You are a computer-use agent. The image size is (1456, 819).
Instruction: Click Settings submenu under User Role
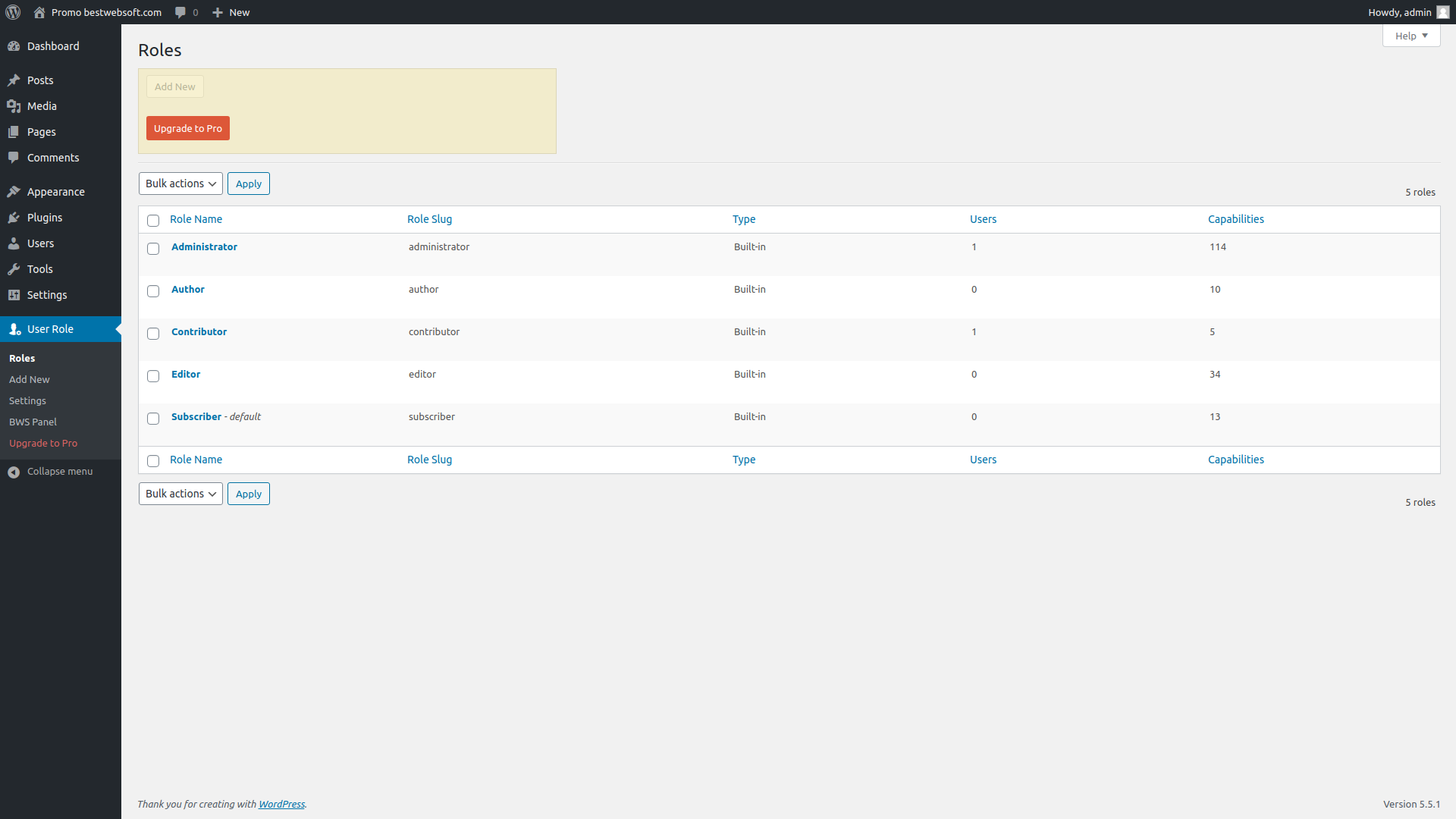pyautogui.click(x=27, y=400)
